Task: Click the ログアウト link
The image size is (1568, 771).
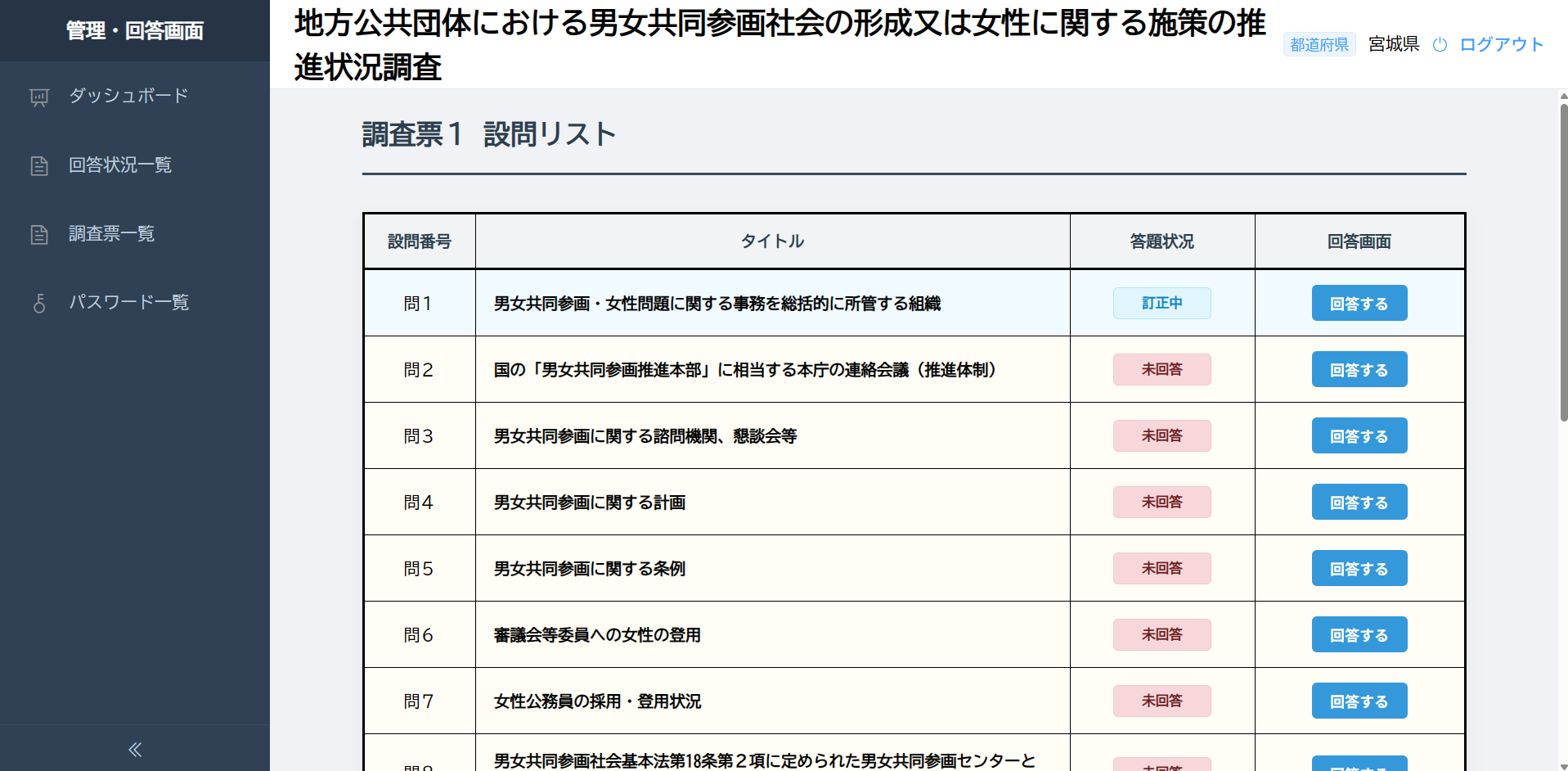Action: (1501, 44)
